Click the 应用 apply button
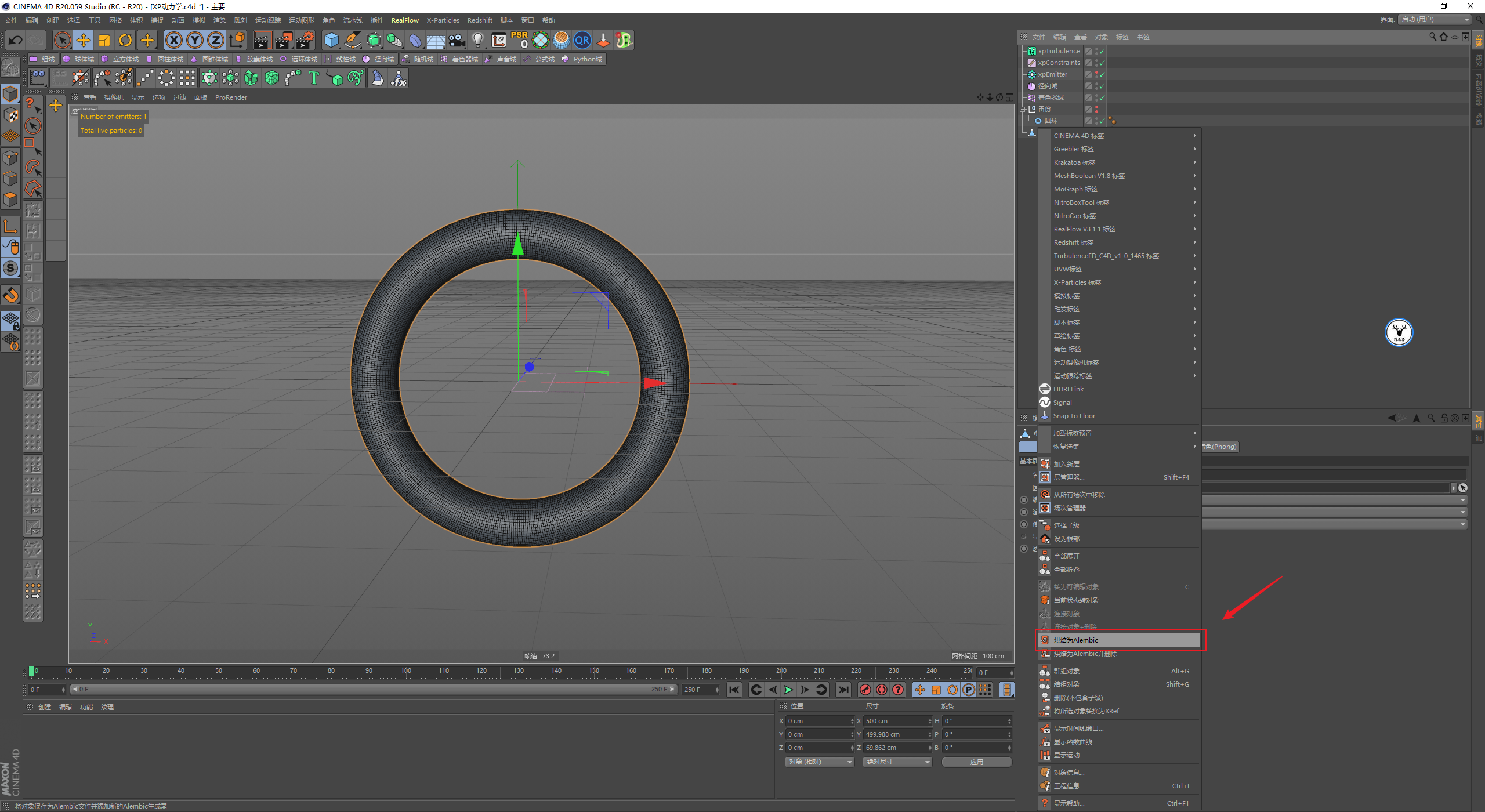The height and width of the screenshot is (812, 1485). click(976, 762)
